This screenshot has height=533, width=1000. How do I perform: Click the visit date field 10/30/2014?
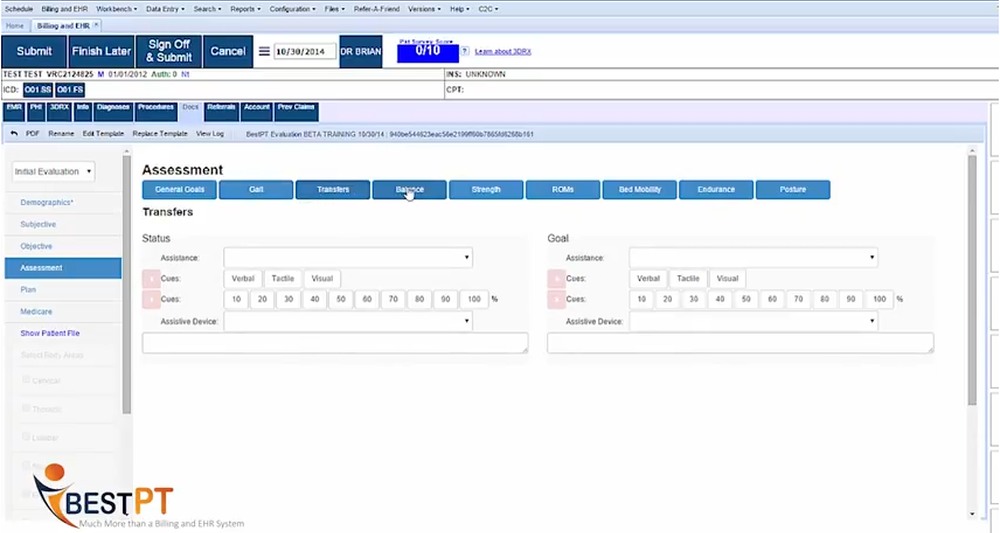305,52
